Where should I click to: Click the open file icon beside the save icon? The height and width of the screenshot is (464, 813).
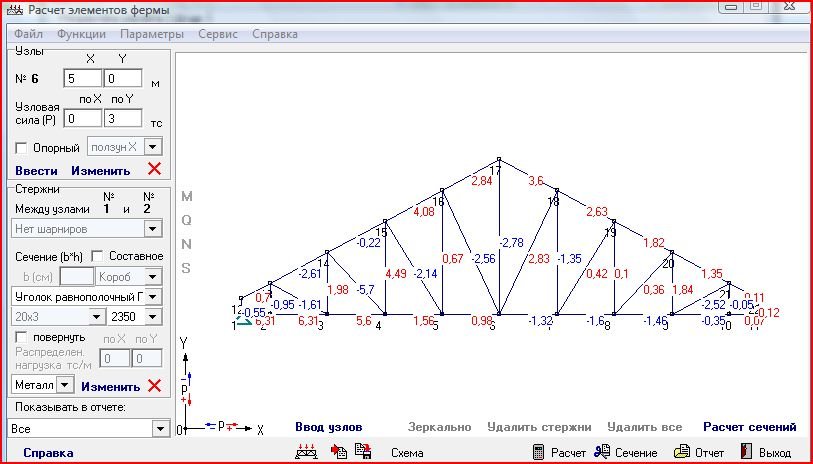point(340,452)
